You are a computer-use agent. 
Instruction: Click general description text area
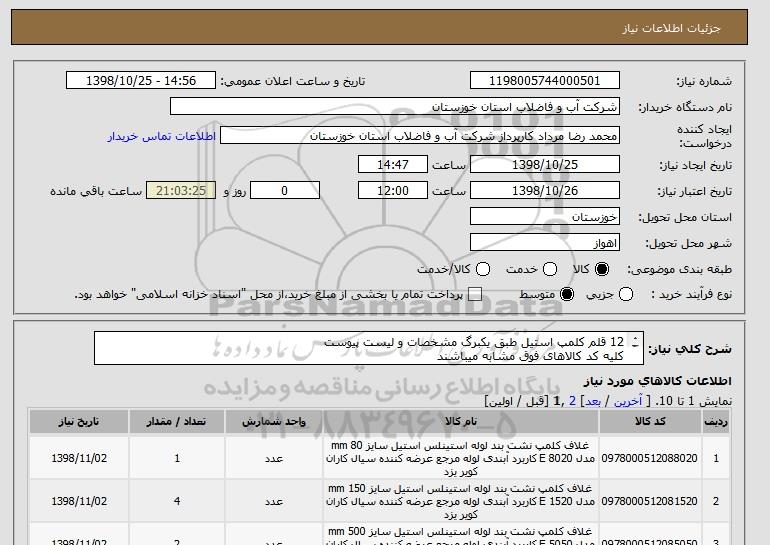(369, 348)
